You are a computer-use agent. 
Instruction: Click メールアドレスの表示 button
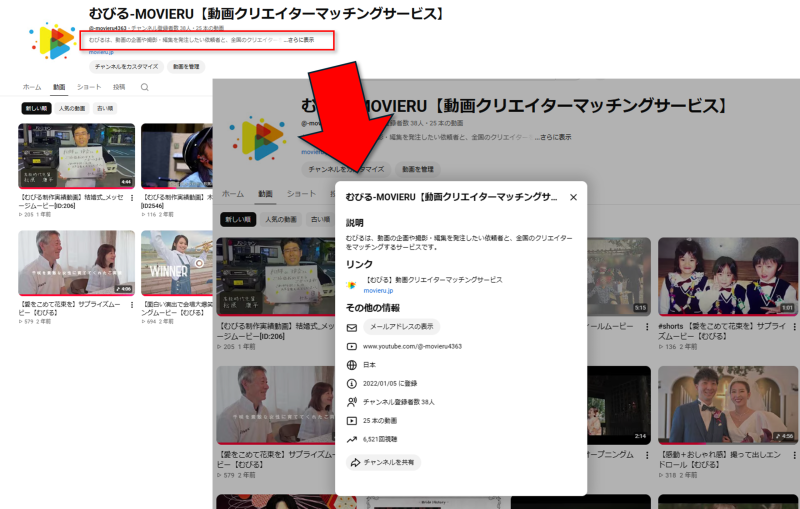coord(402,326)
